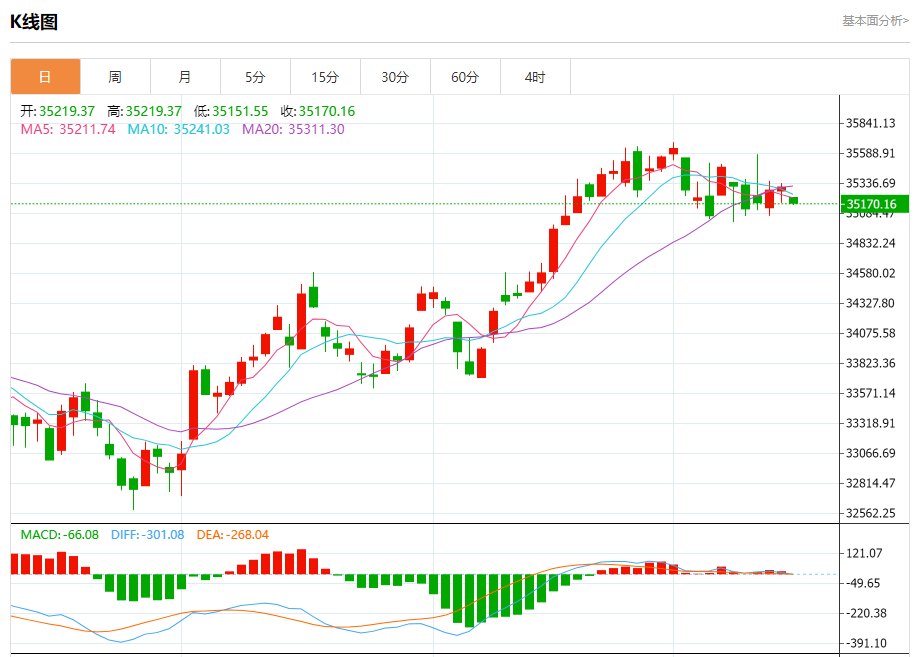Image resolution: width=917 pixels, height=657 pixels.
Task: Click the highest red candlestick at chart peak
Action: (x=674, y=150)
